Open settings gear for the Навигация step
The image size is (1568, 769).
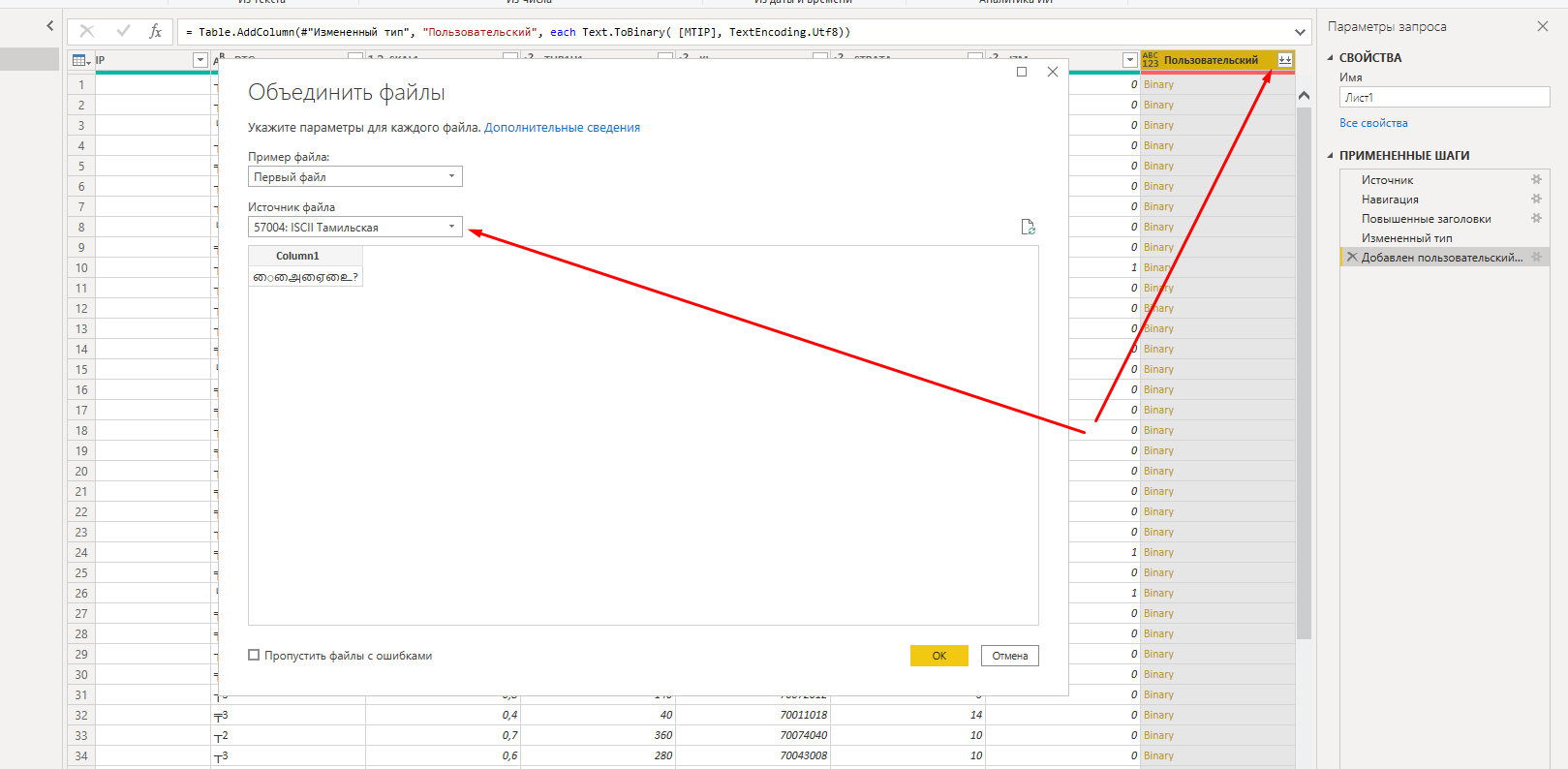[x=1536, y=199]
